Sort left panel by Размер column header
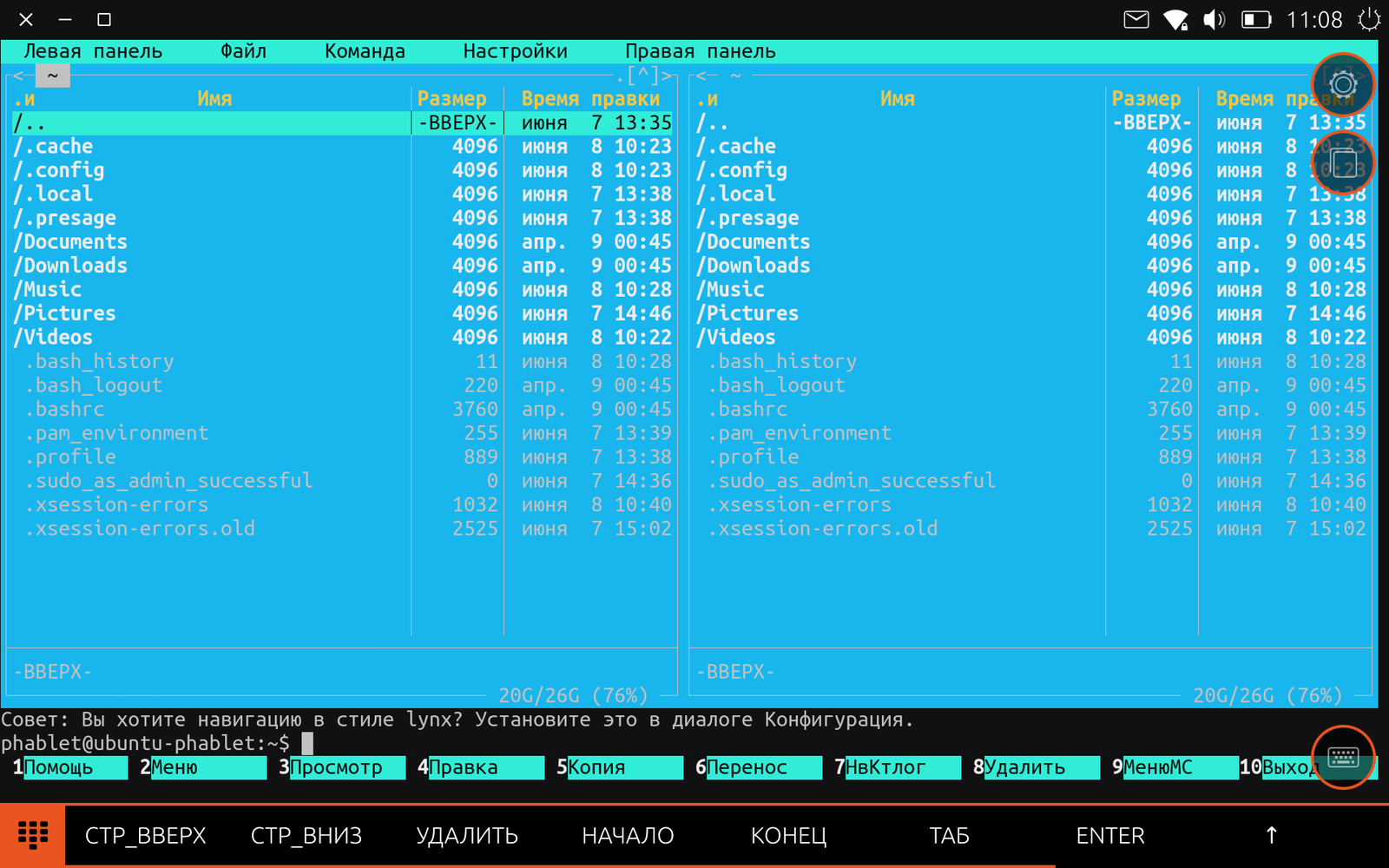 coord(451,99)
